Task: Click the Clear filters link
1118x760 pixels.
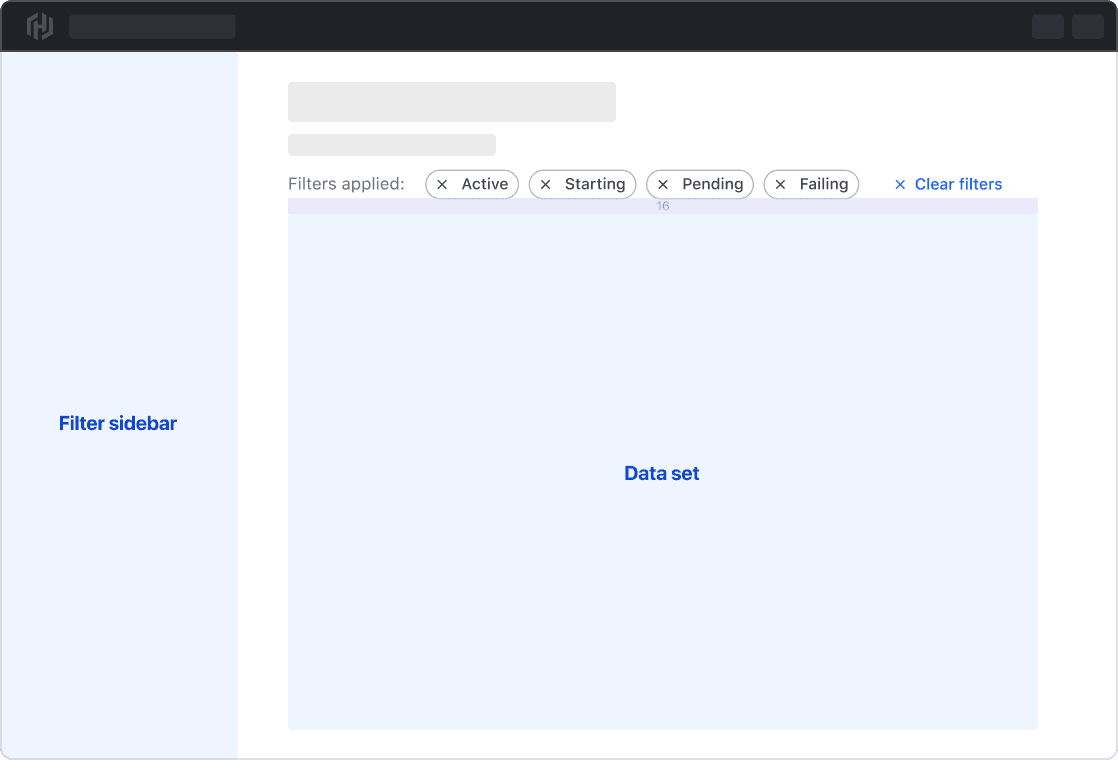Action: coord(957,184)
